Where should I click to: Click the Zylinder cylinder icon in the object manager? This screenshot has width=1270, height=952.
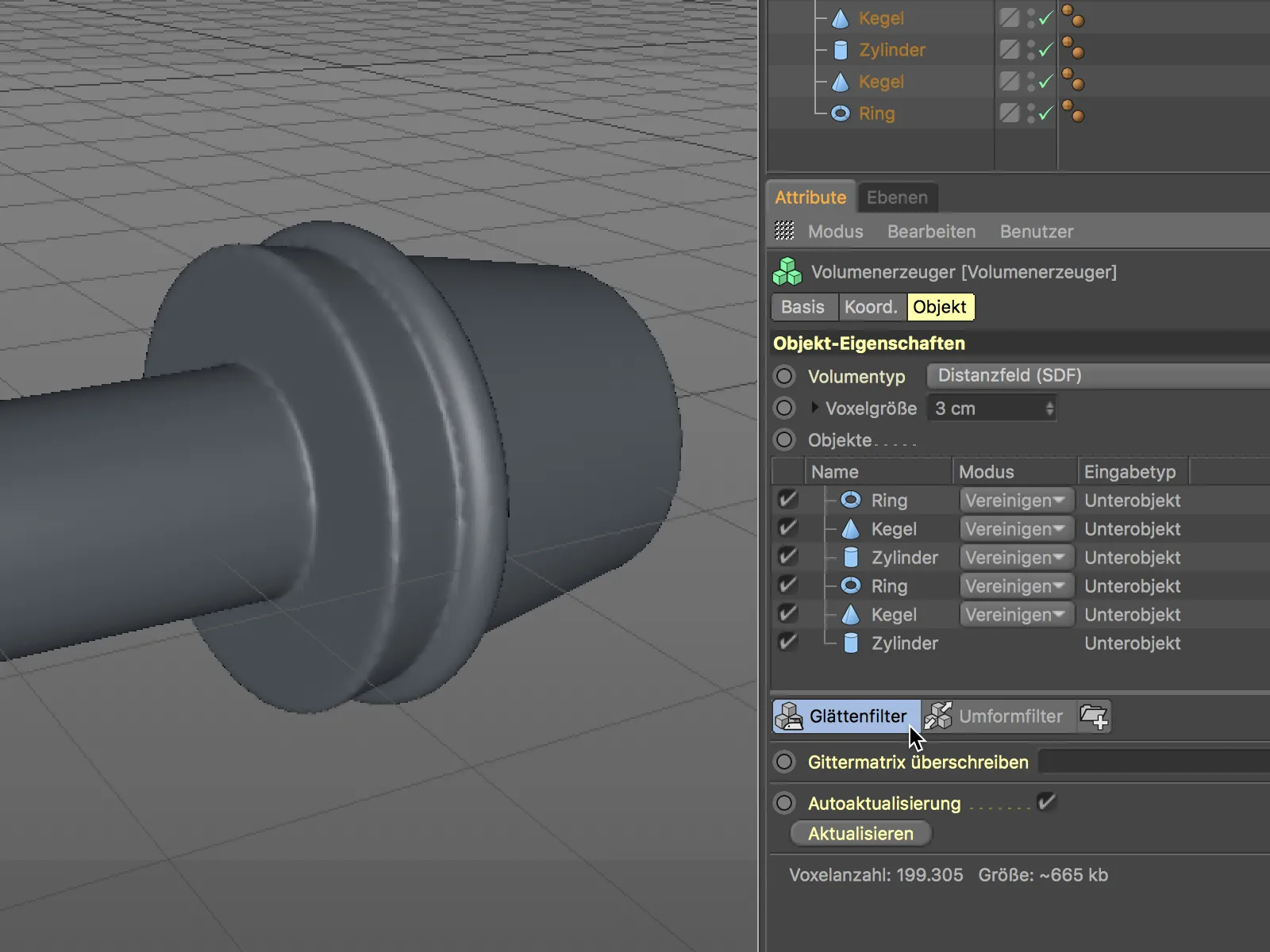point(841,50)
